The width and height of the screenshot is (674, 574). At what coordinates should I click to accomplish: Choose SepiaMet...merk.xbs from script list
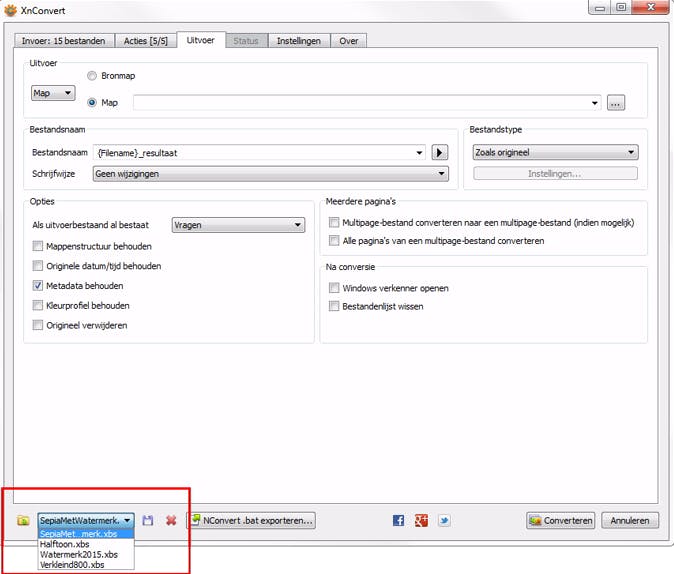(x=86, y=534)
